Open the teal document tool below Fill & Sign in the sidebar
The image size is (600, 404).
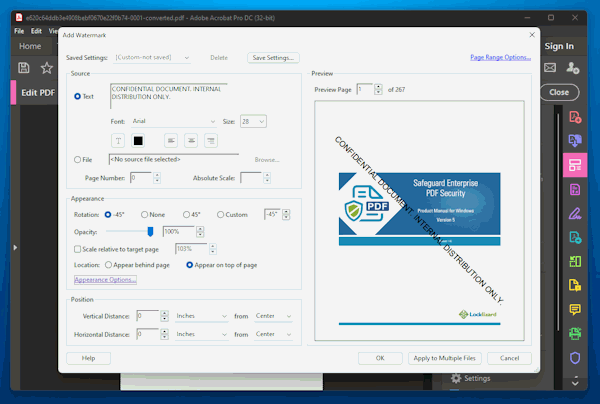[x=575, y=238]
